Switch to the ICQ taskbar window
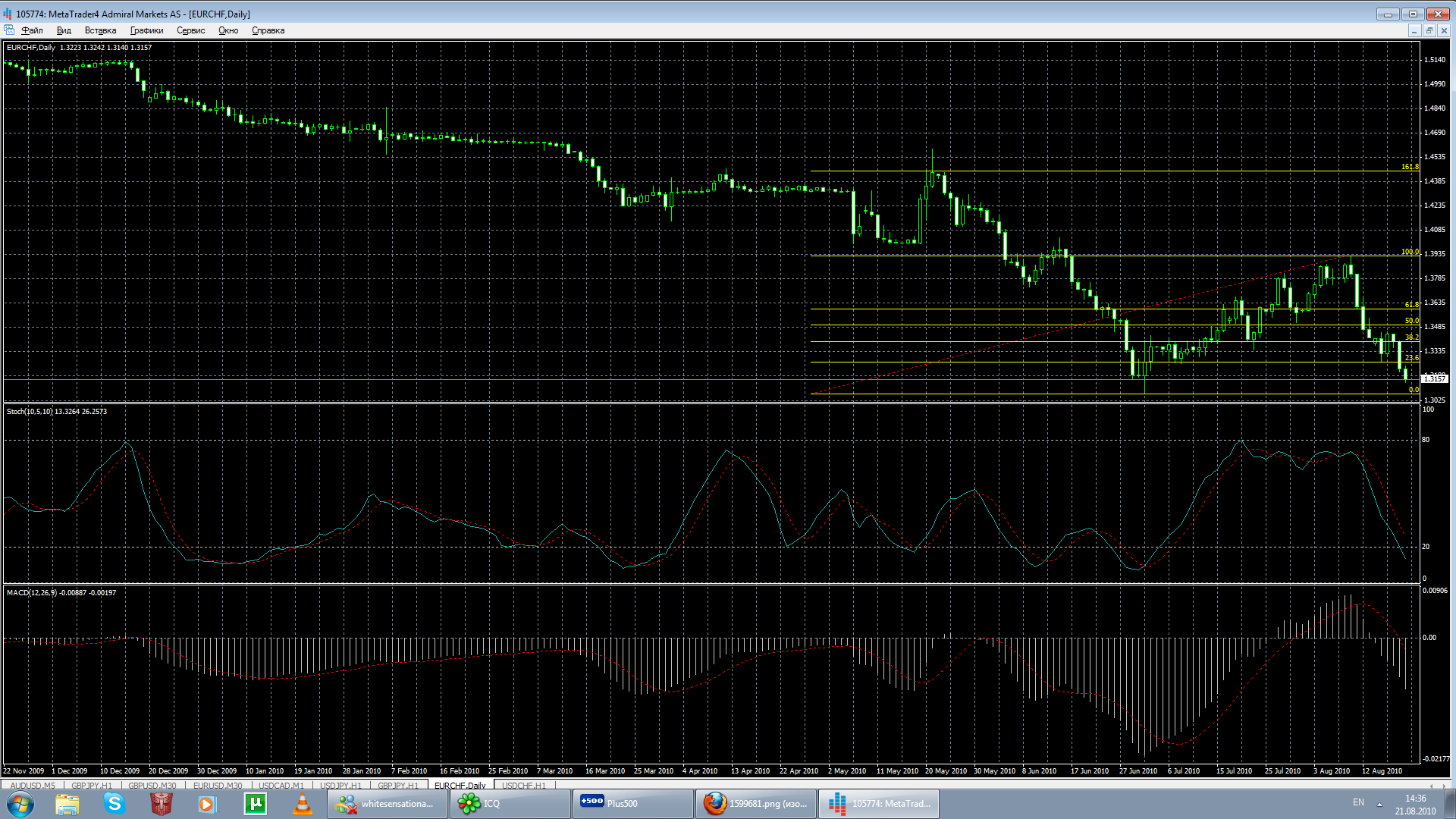 [x=510, y=803]
